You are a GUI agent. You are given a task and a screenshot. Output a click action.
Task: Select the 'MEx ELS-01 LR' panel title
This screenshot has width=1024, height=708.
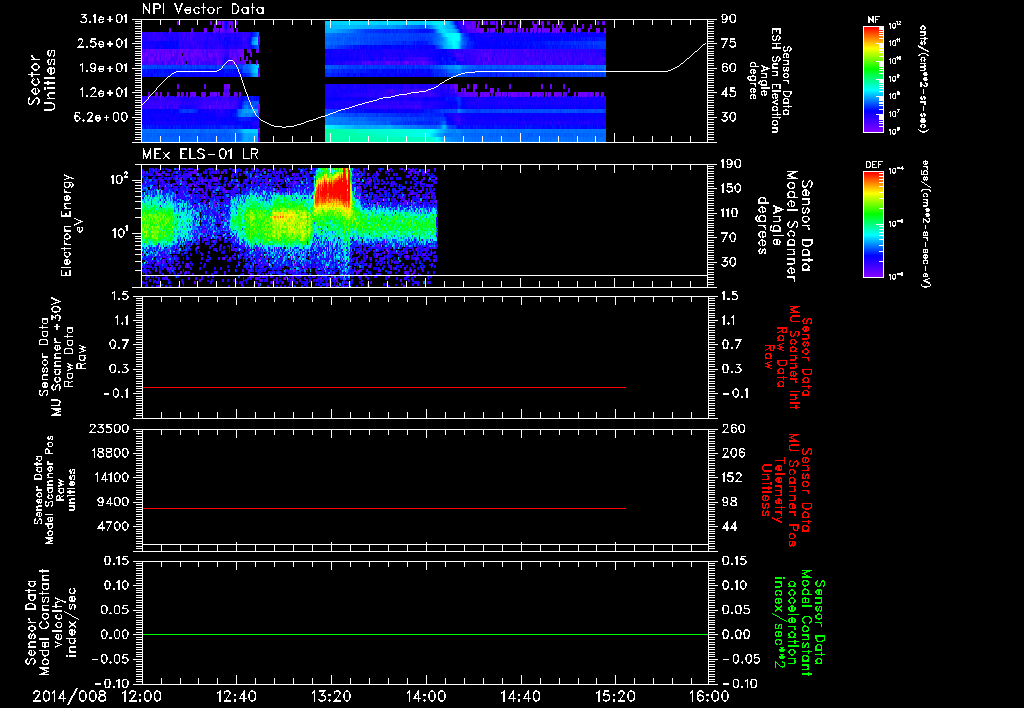[200, 154]
